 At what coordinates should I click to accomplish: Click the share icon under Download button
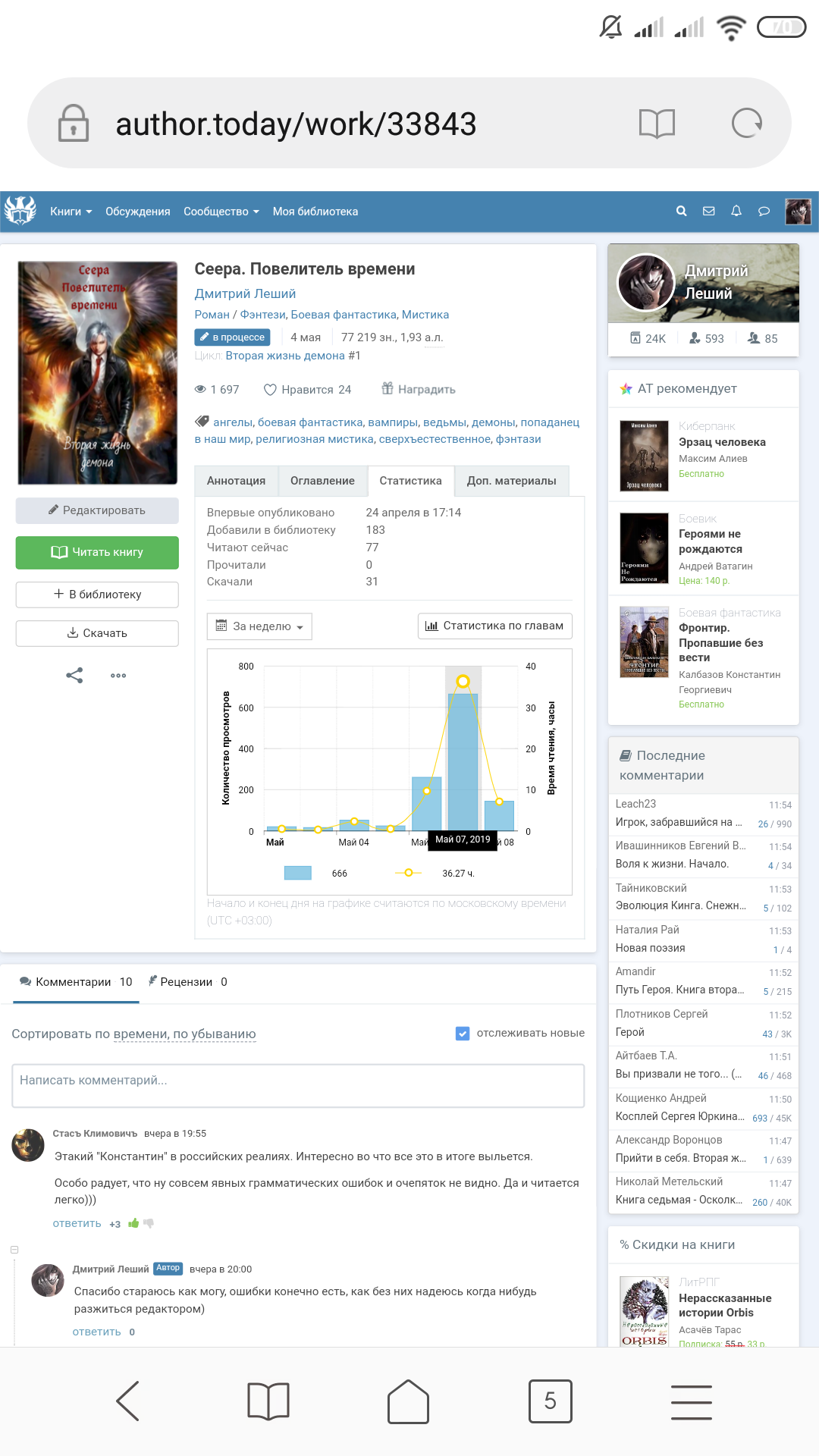pyautogui.click(x=74, y=675)
